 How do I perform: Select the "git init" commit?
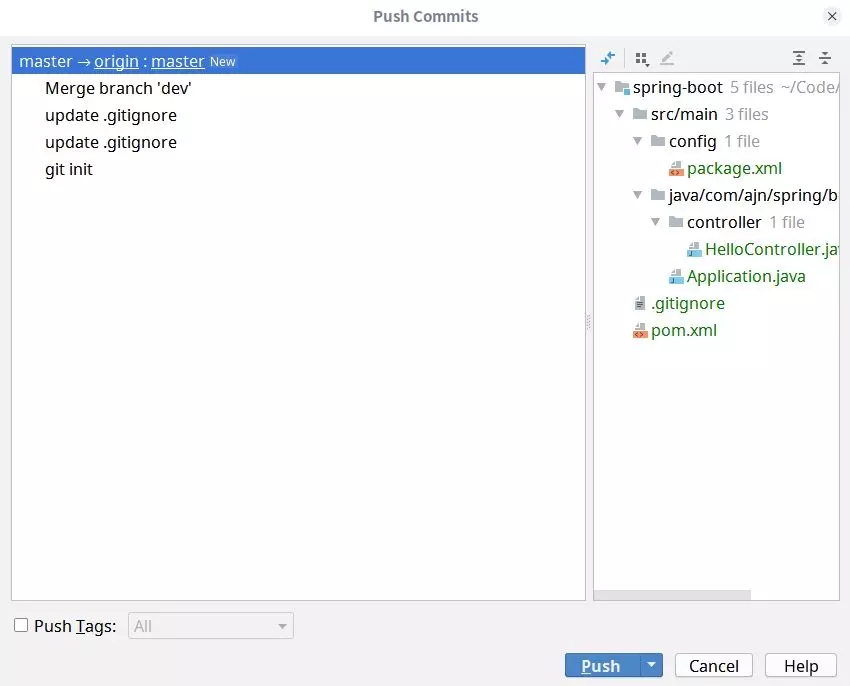pos(69,170)
